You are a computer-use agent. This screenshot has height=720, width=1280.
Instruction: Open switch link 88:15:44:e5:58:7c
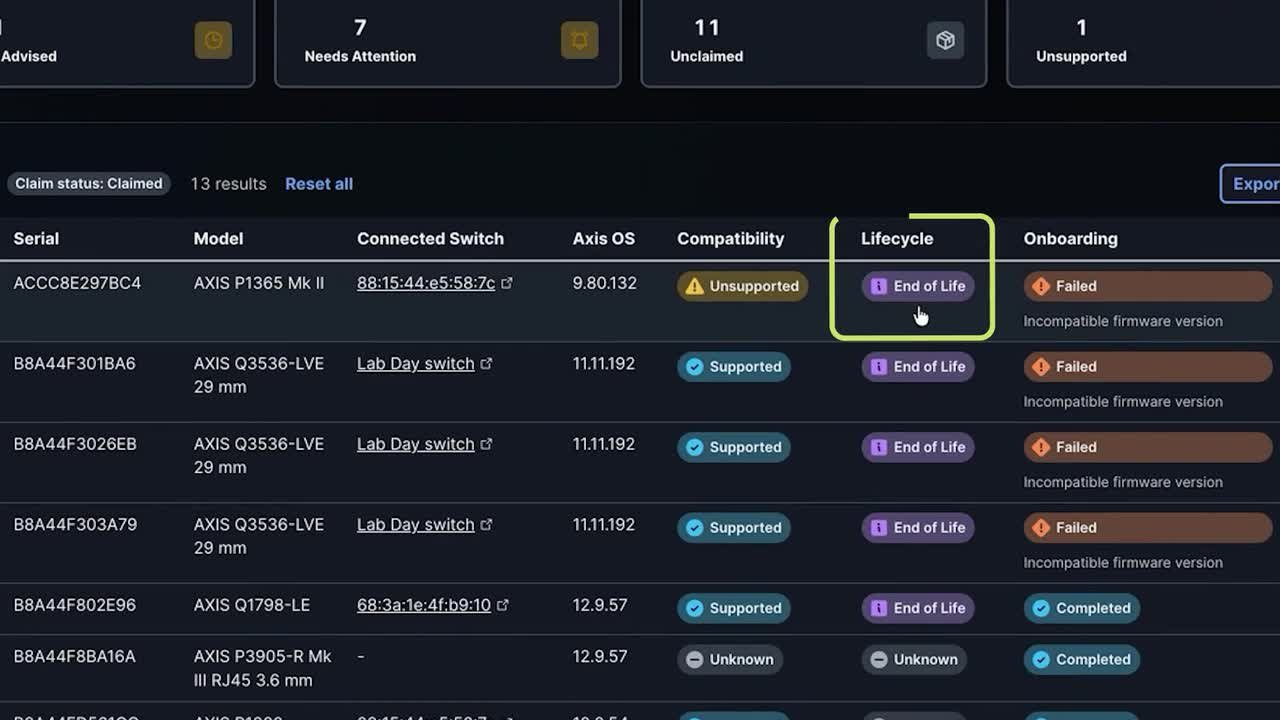point(426,283)
